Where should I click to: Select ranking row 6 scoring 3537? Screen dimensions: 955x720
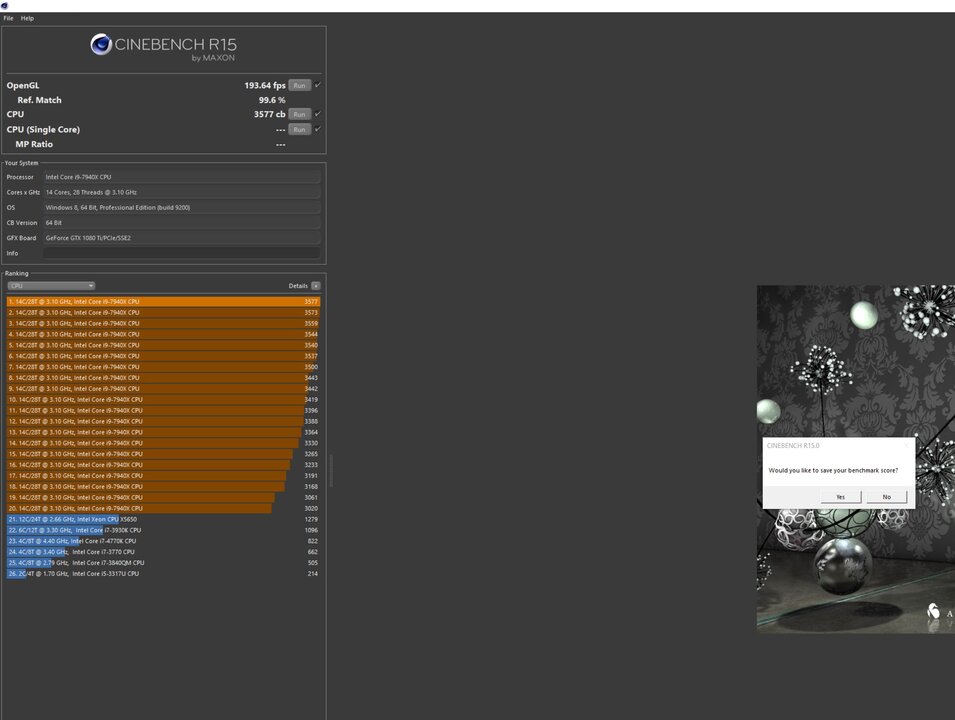point(163,356)
